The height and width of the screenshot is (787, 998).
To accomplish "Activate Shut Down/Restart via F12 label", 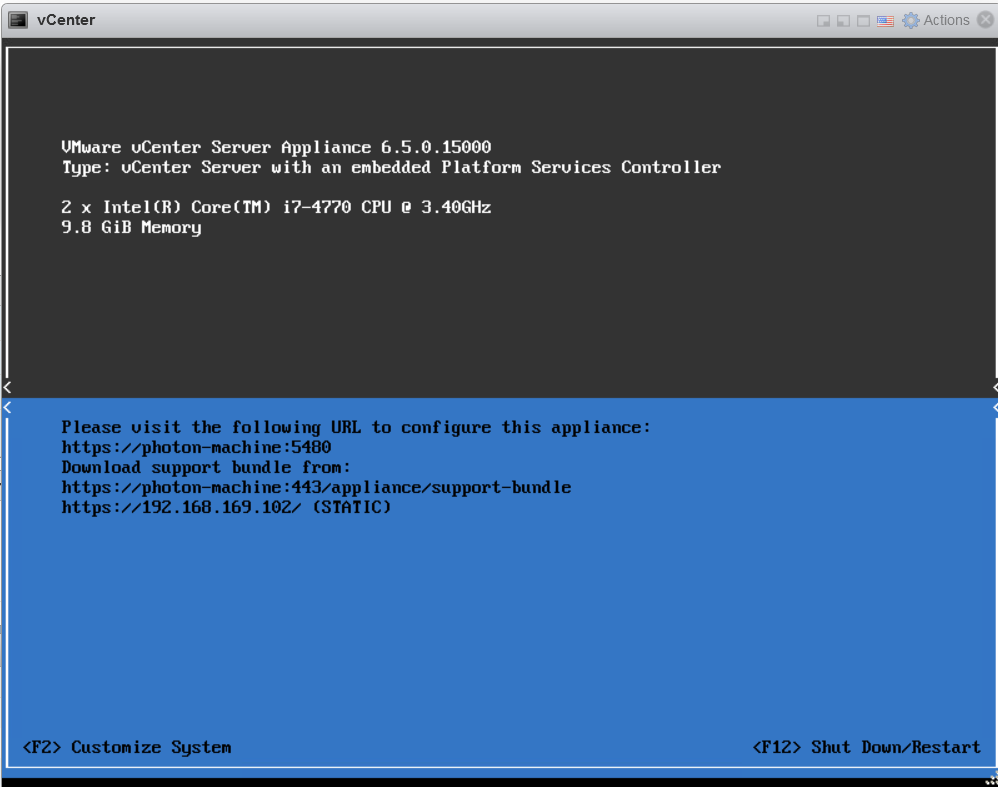I will pos(867,747).
